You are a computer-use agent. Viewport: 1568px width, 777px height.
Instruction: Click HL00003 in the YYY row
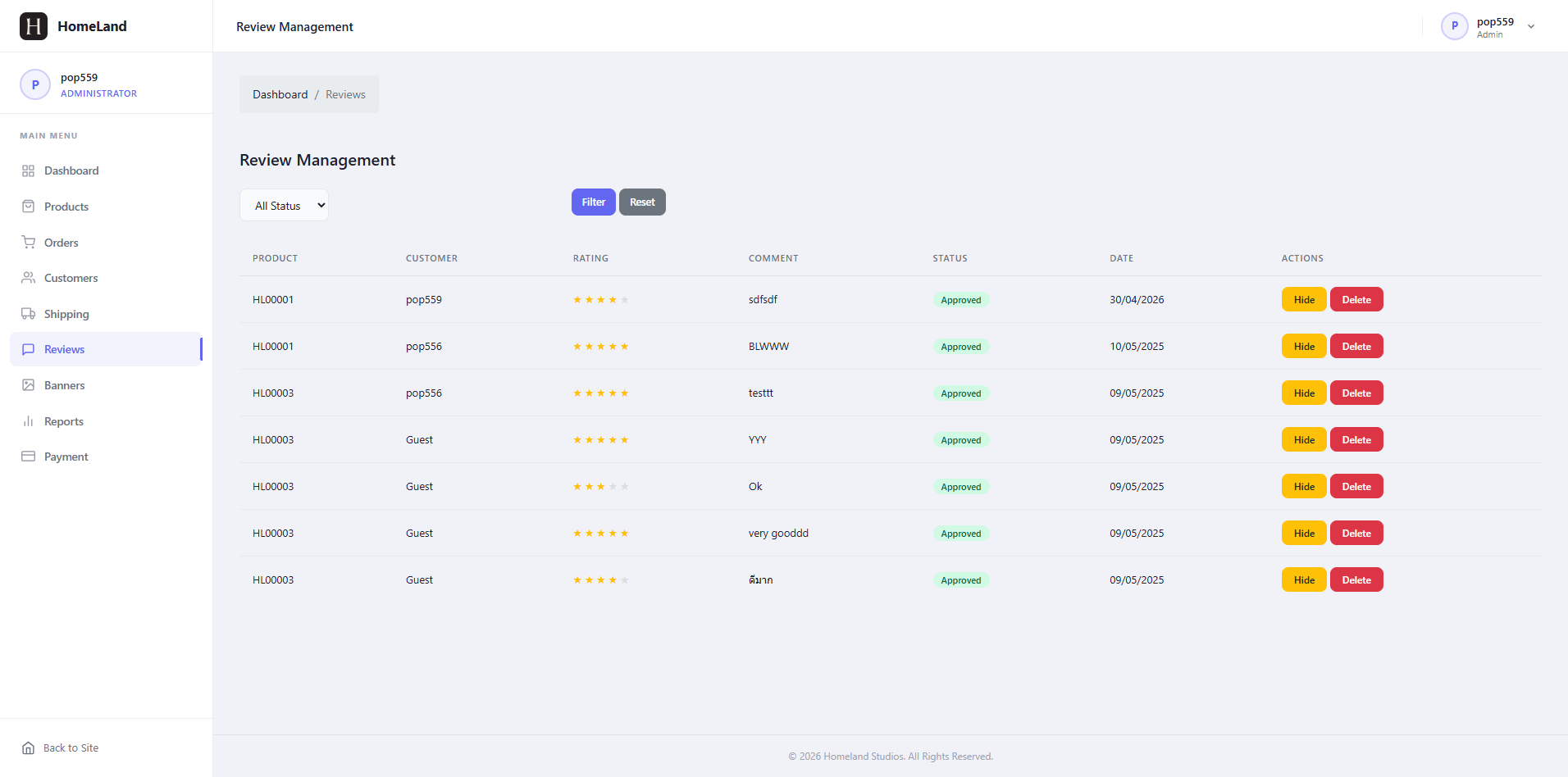click(273, 439)
